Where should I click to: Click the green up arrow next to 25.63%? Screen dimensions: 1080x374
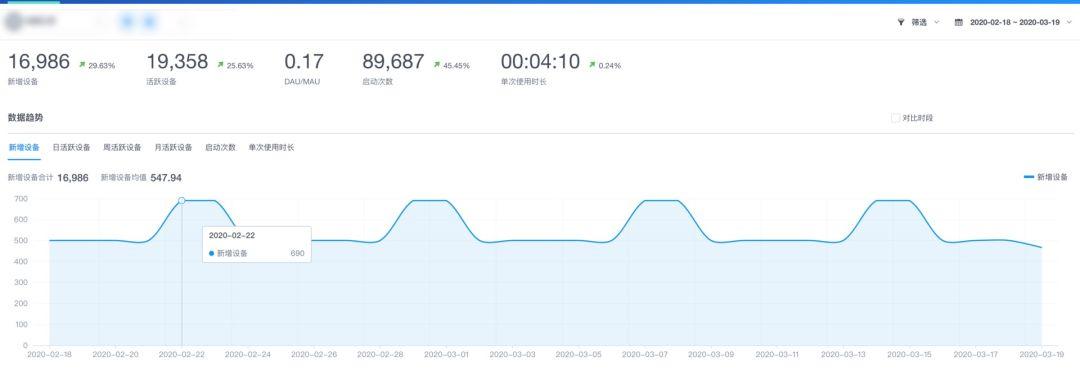220,65
